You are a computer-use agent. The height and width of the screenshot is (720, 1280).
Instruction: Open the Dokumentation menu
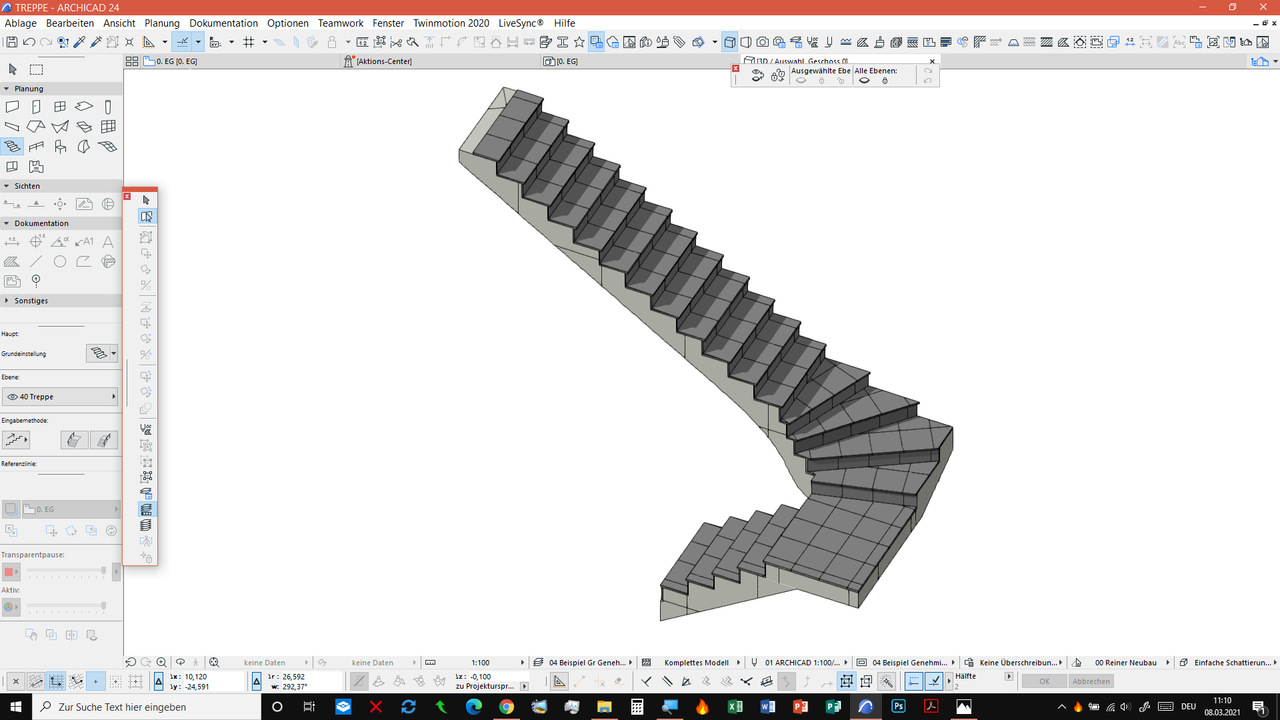pos(224,23)
